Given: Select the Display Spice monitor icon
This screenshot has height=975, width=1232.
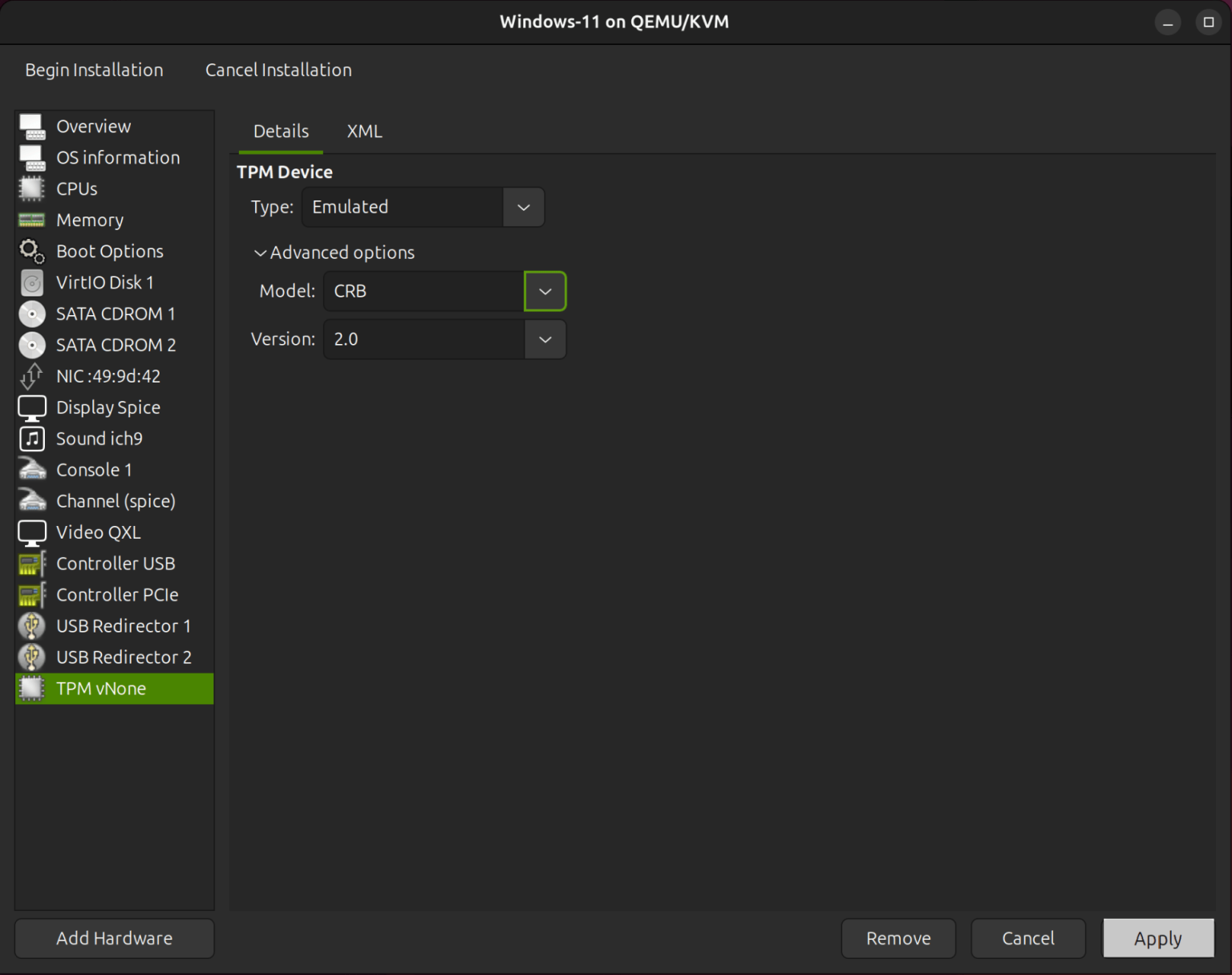Looking at the screenshot, I should click(32, 407).
